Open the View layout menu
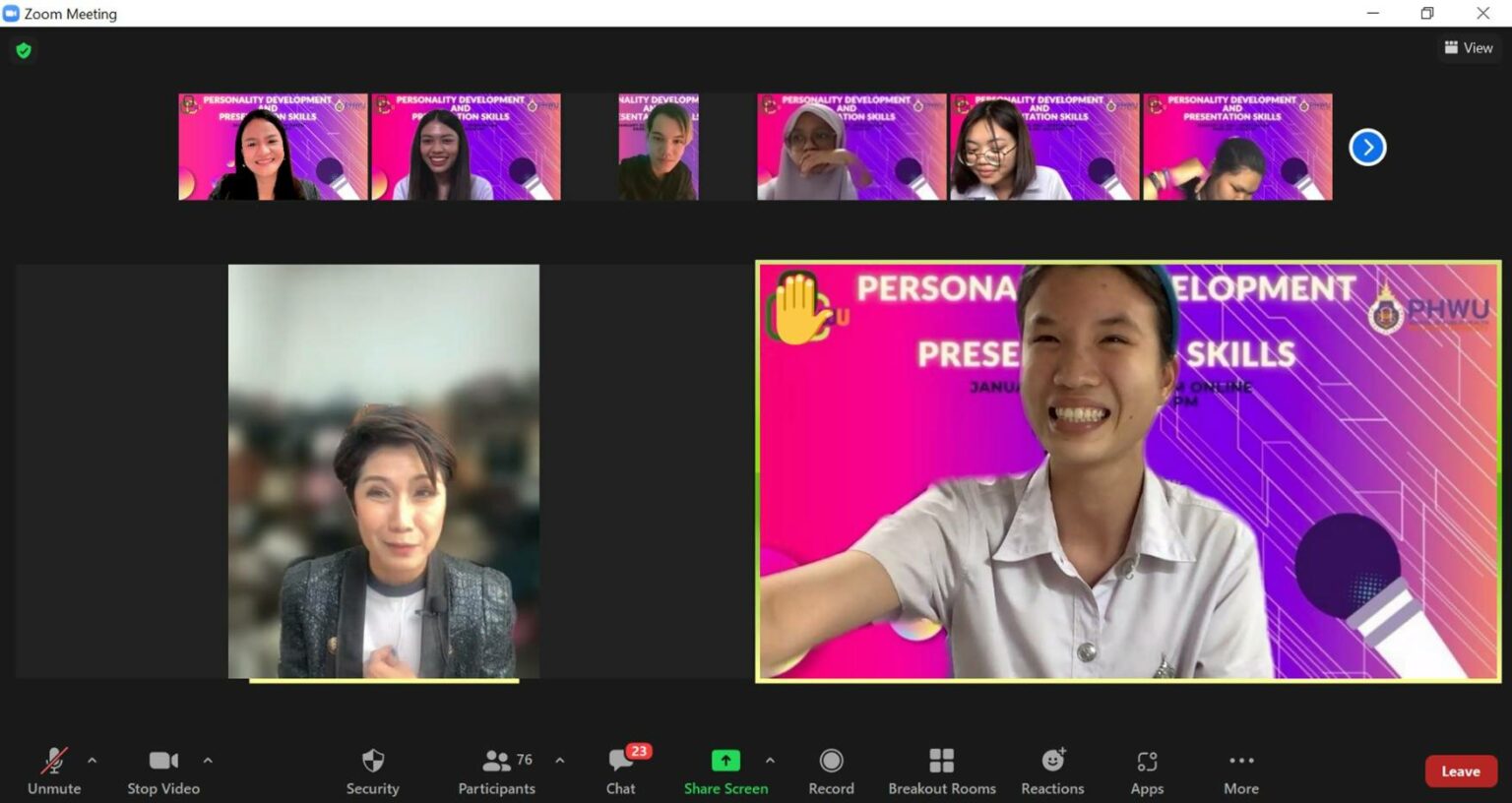1512x803 pixels. (1469, 47)
